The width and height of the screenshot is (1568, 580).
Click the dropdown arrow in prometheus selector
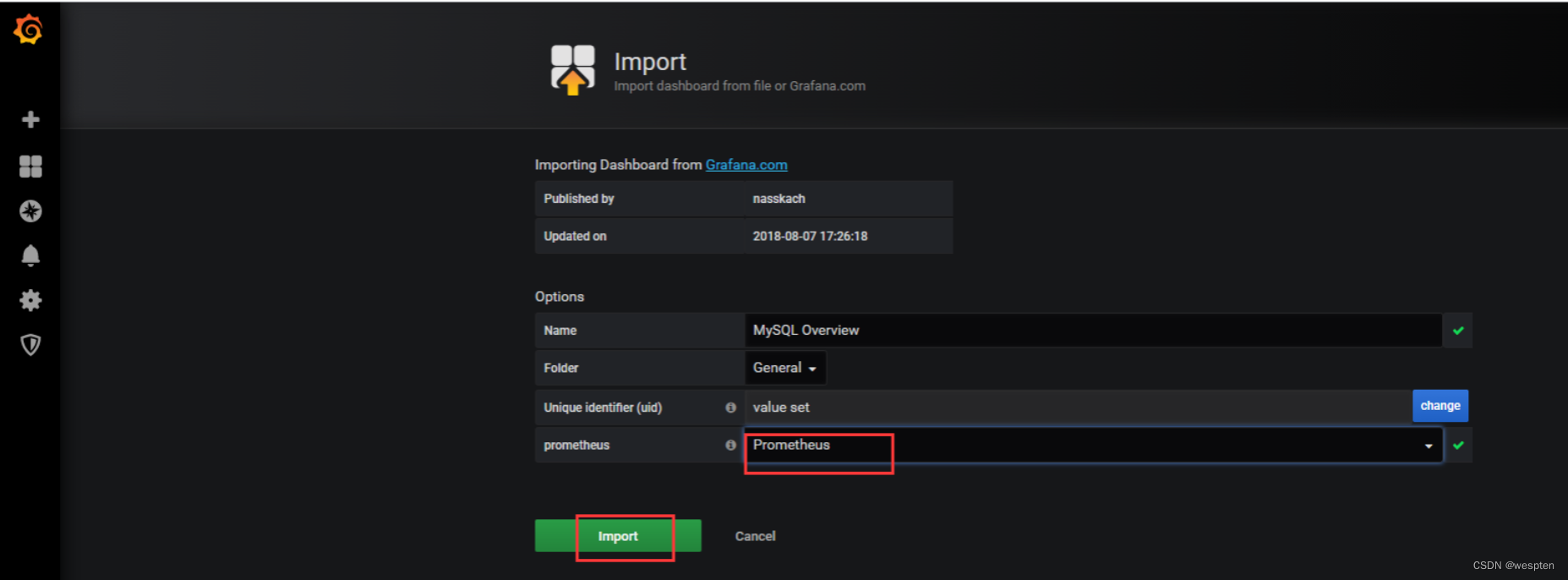tap(1429, 446)
